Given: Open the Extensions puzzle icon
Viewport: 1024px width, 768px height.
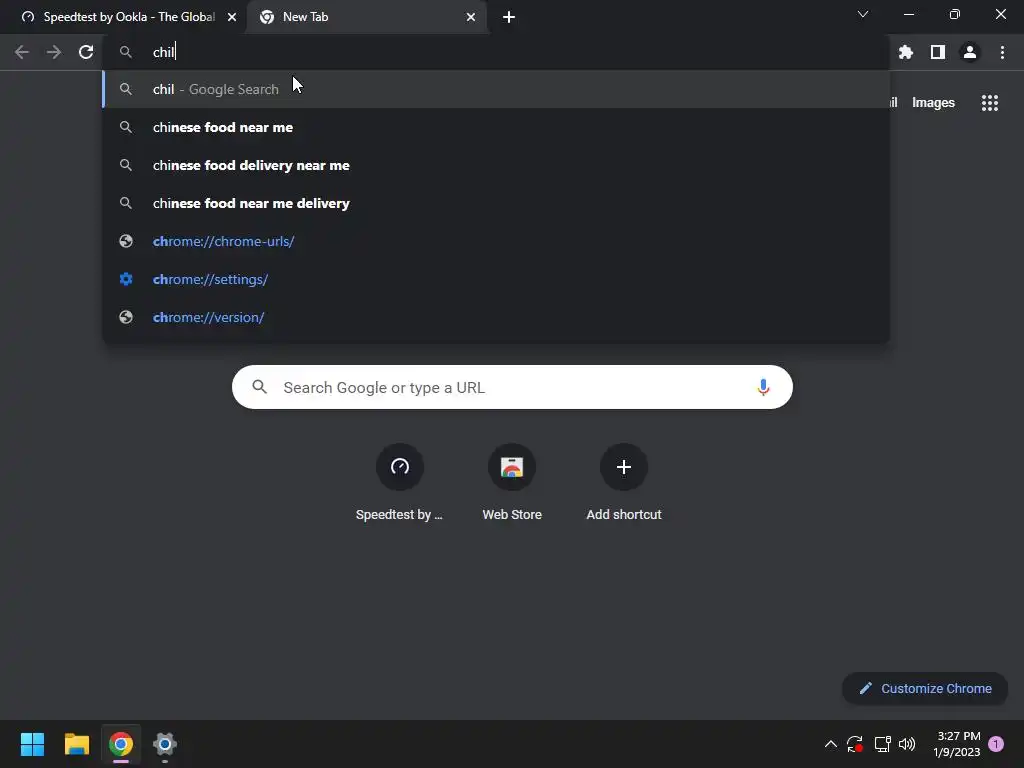Looking at the screenshot, I should pos(906,52).
